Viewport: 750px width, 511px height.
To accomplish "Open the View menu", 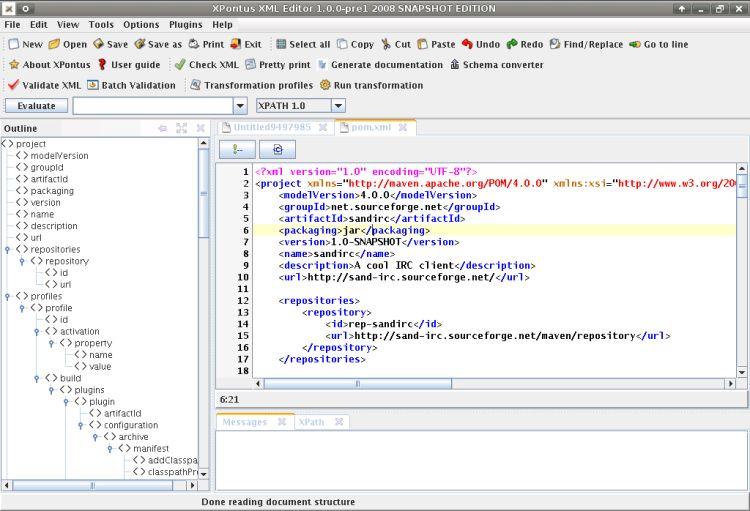I will point(68,24).
